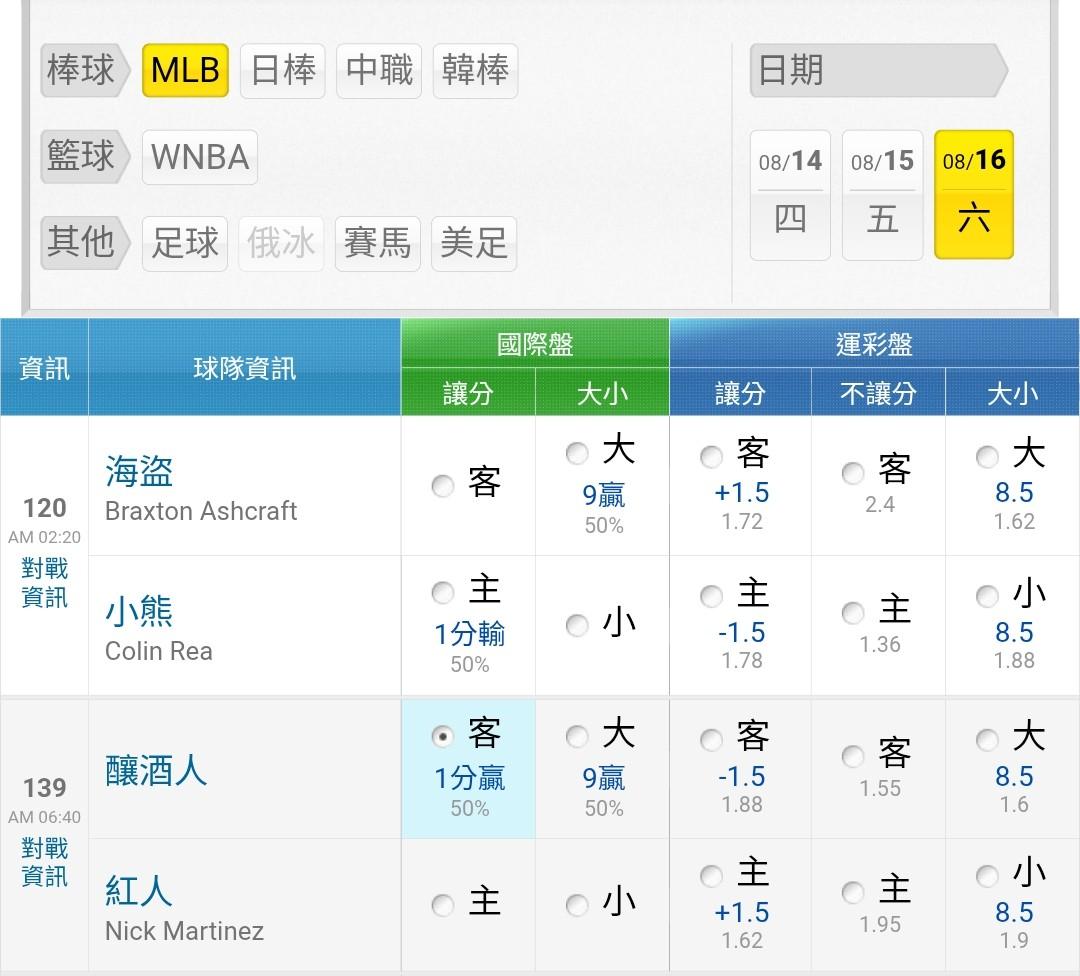Click the 球隊資訊 column header
Screen dimensions: 1080x976
point(245,368)
